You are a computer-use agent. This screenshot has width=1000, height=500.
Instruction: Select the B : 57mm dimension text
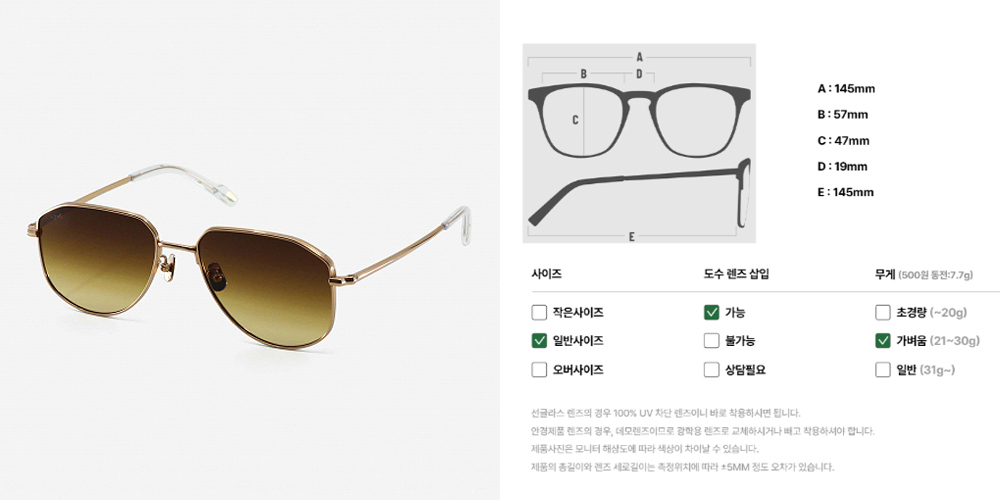(x=842, y=115)
